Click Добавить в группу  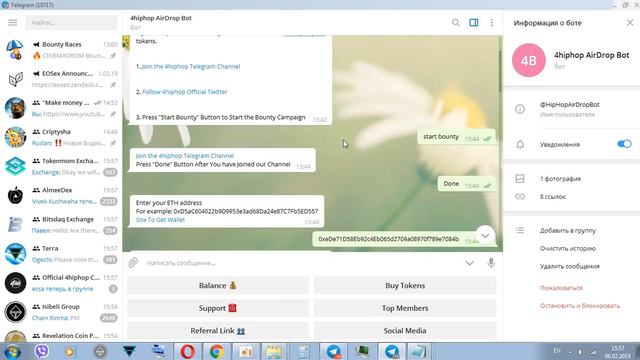click(568, 231)
